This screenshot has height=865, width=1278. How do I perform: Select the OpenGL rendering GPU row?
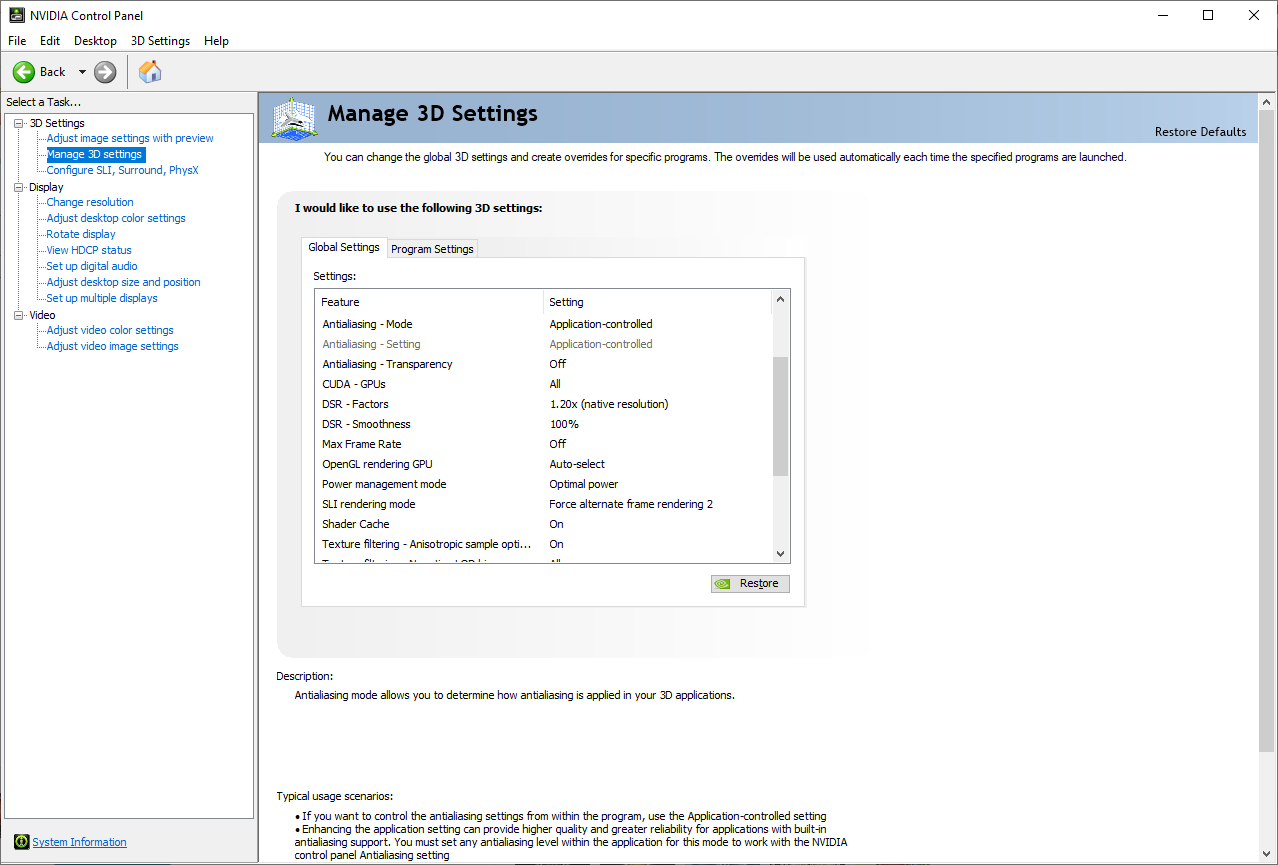[543, 464]
